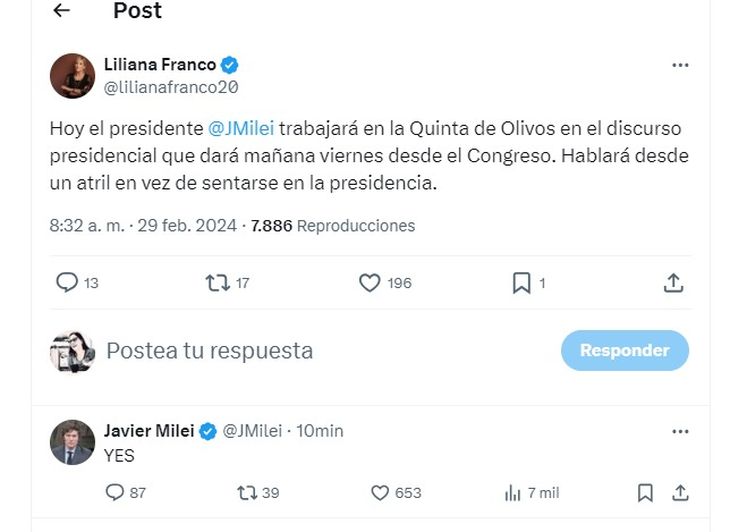The image size is (730, 532).
Task: Open the more options menu on Javier Milei's reply
Action: tap(680, 431)
